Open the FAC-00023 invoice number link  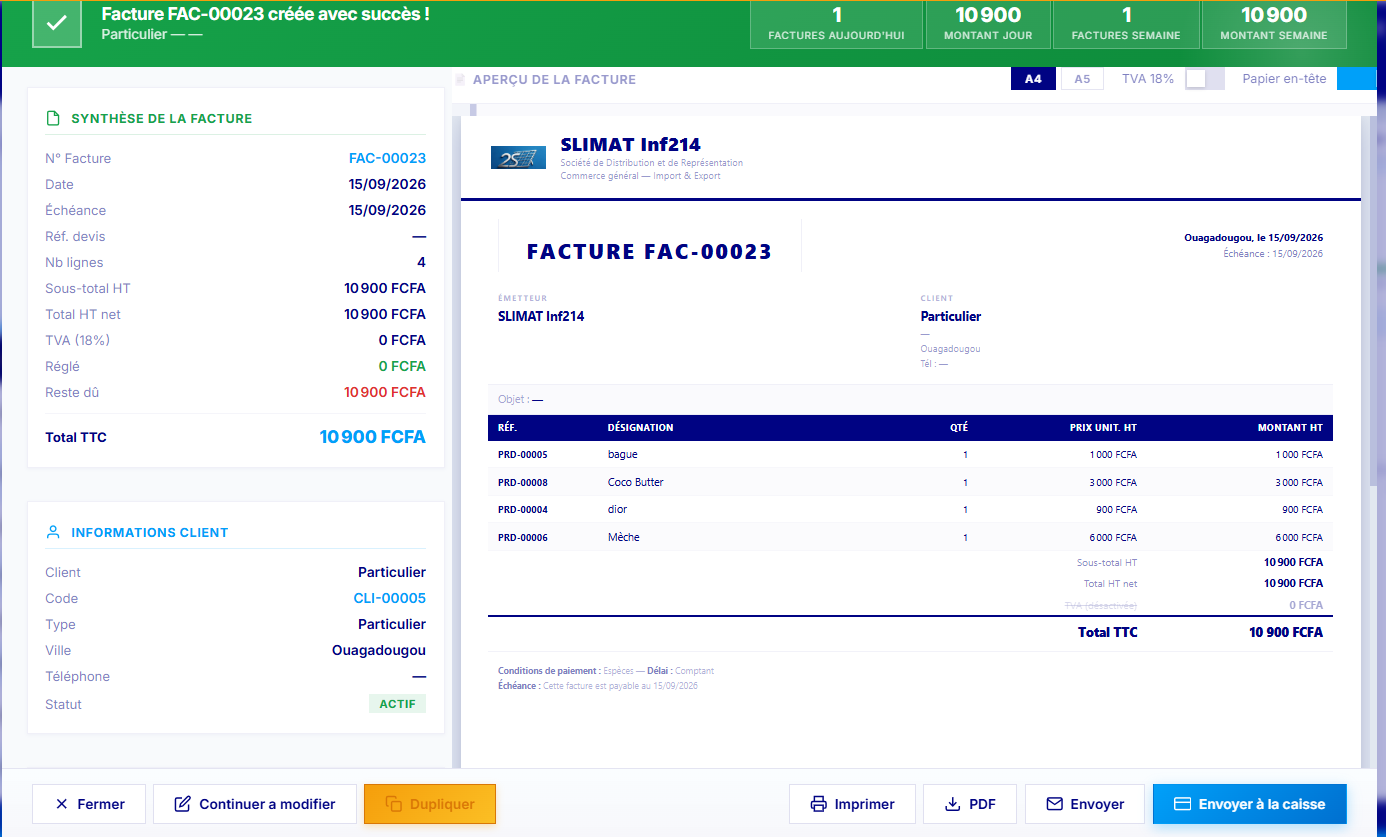pos(387,158)
